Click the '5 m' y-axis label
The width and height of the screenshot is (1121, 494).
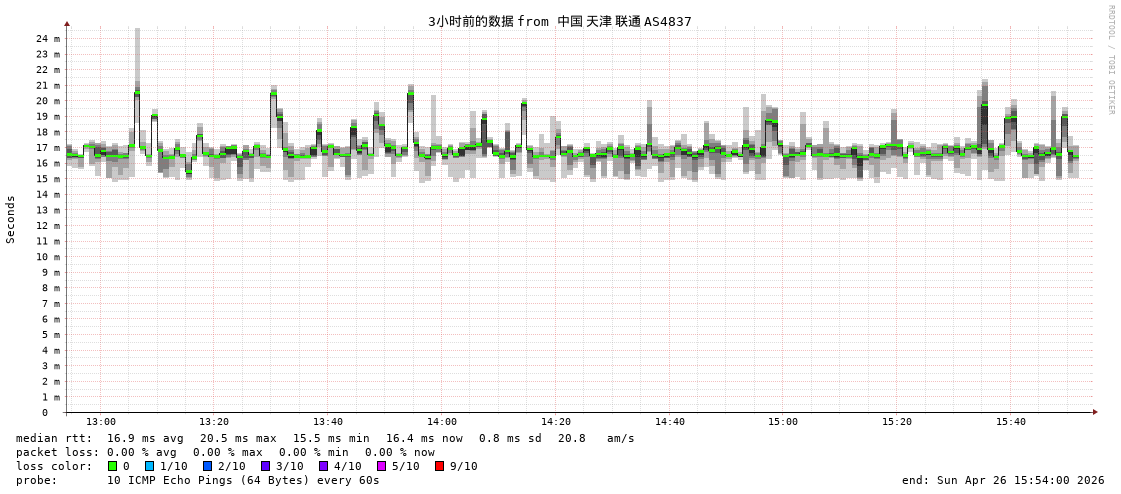pos(51,335)
